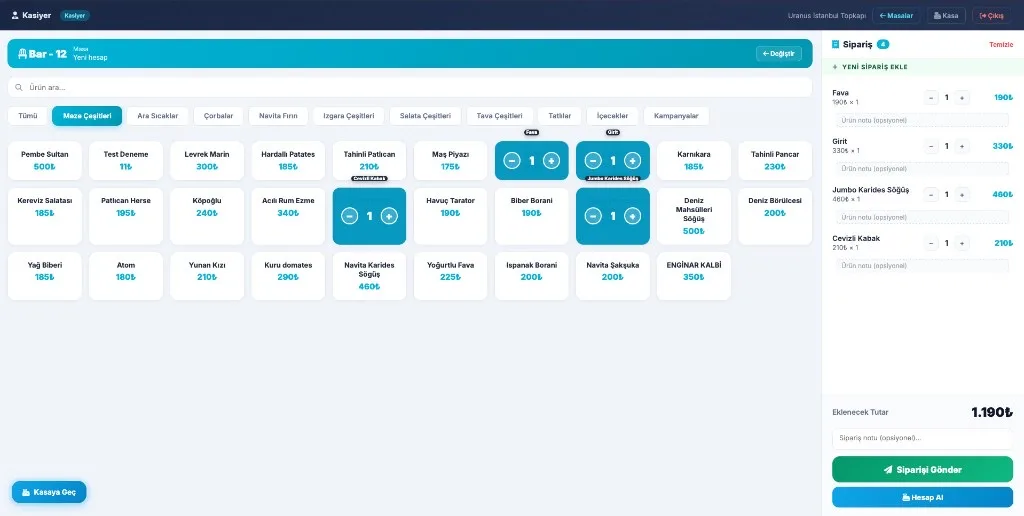Open the Kampanyalar category
This screenshot has height=516, width=1024.
(676, 116)
